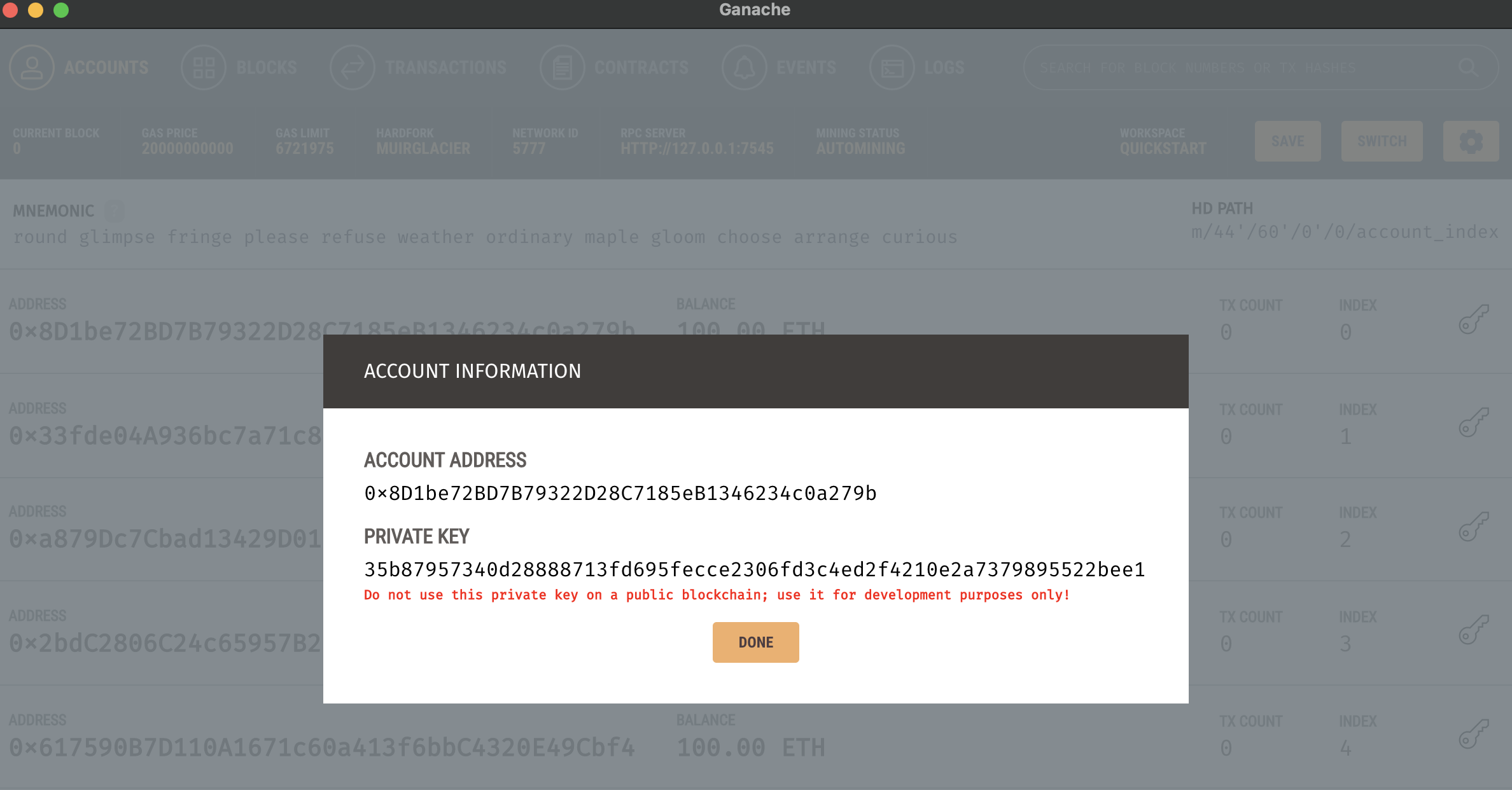
Task: Click key icon for index 2 account
Action: 1473,527
